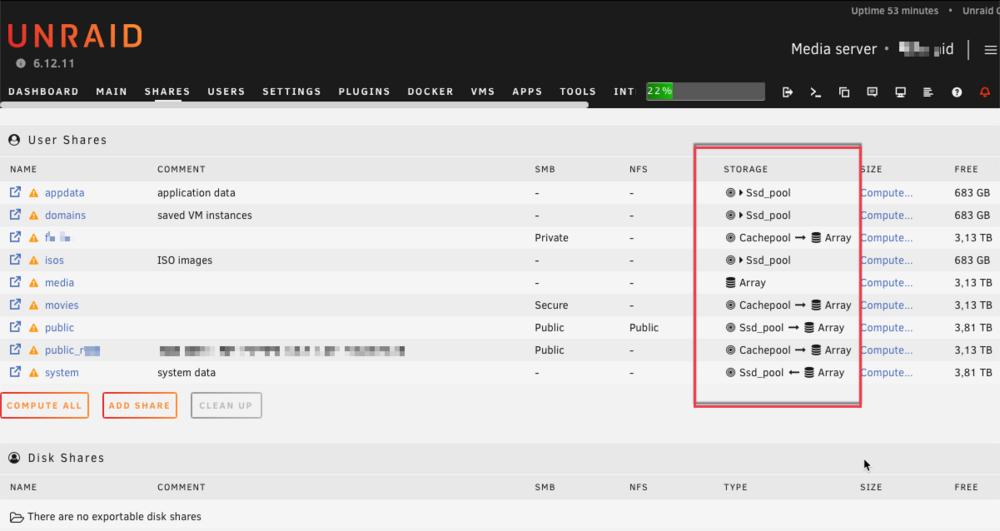Go to the VMs tab
This screenshot has height=531, width=1000.
click(483, 92)
